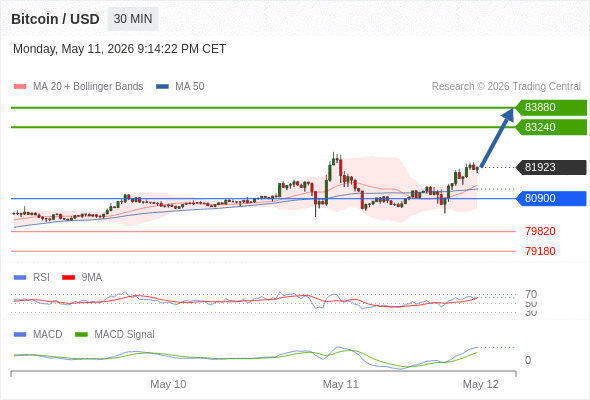Click the 30 MIN timeframe button

click(133, 19)
